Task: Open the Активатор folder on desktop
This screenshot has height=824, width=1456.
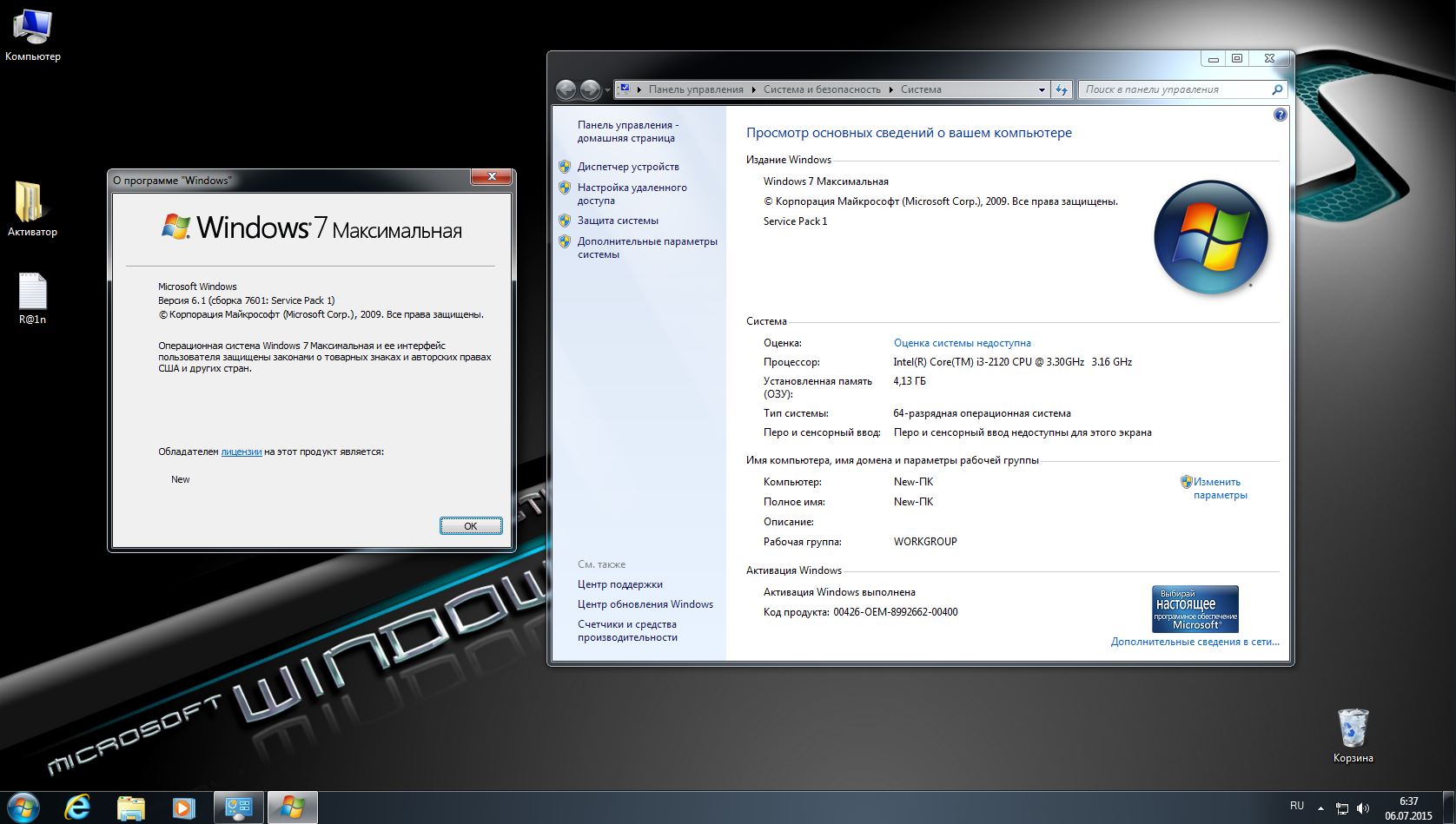Action: (x=32, y=209)
